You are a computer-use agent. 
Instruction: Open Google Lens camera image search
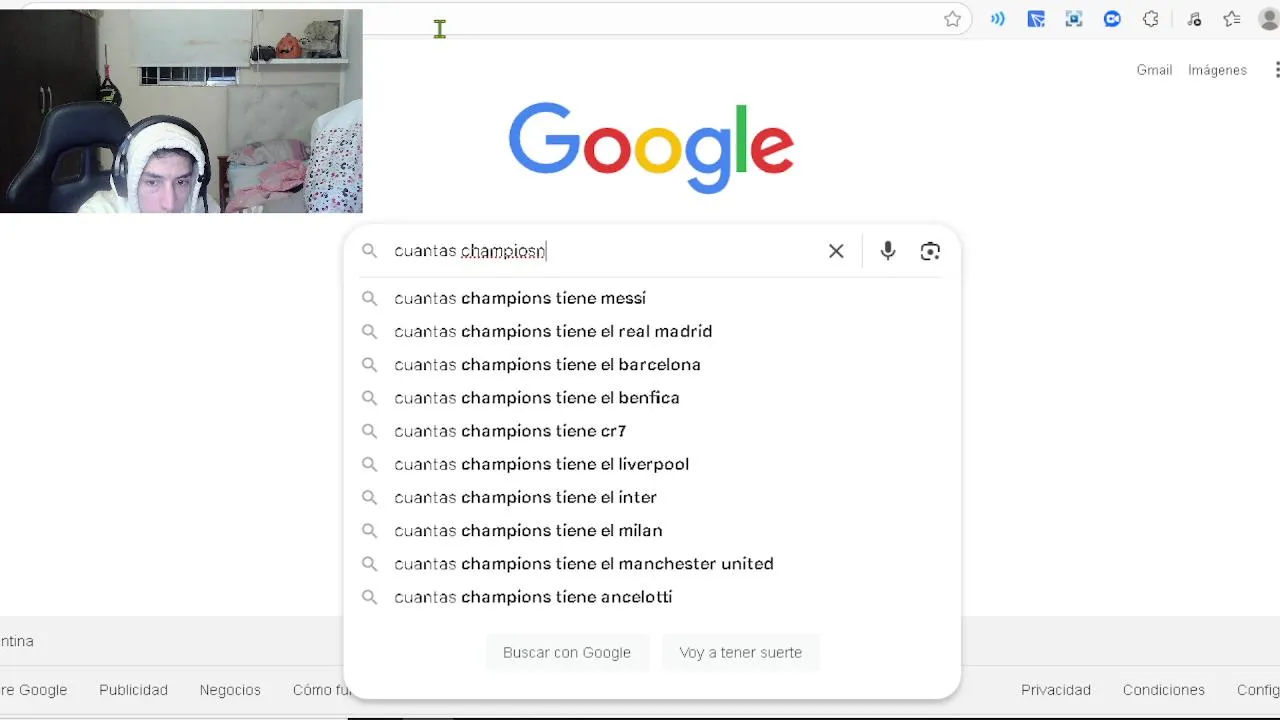(x=930, y=251)
